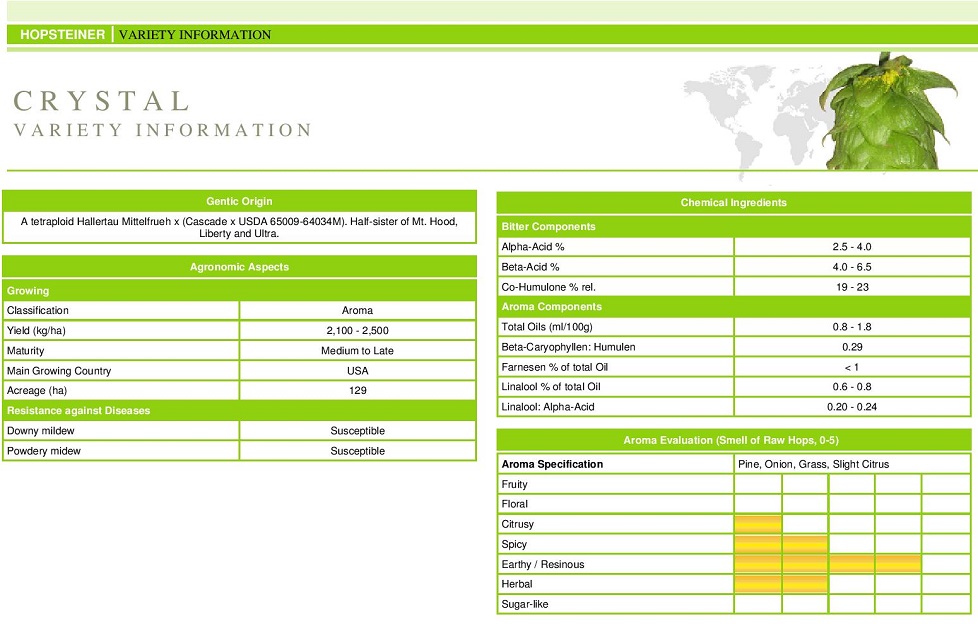The width and height of the screenshot is (978, 624).
Task: Click the Farnesen % of total Oil label
Action: 554,367
